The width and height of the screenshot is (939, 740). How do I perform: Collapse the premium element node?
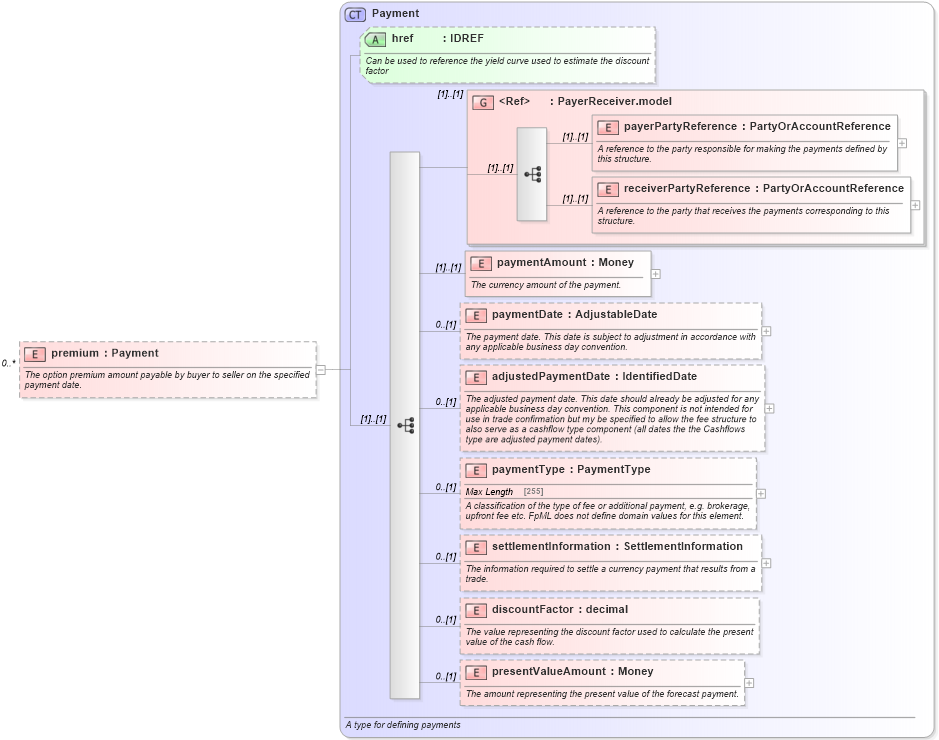(321, 370)
